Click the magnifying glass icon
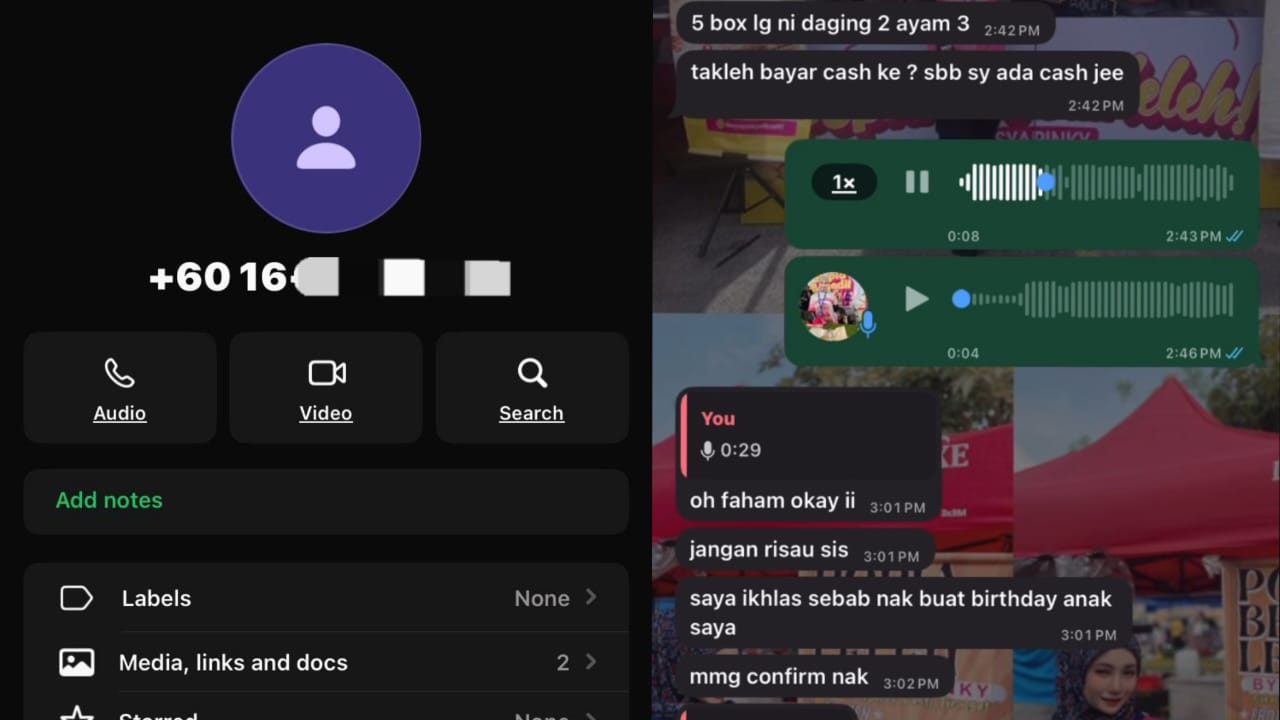This screenshot has height=720, width=1280. (x=532, y=373)
